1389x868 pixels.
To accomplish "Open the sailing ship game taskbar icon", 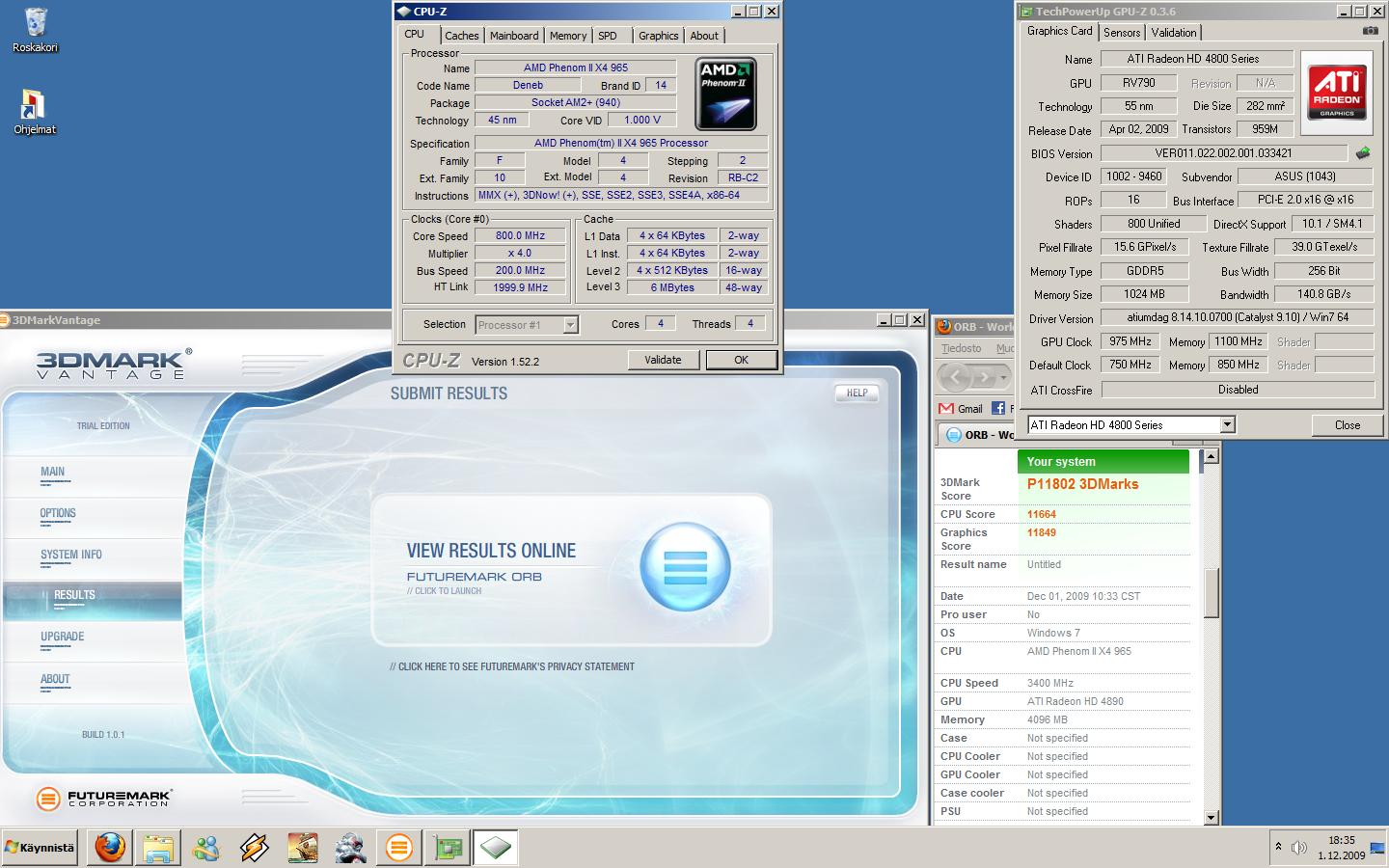I will click(303, 848).
